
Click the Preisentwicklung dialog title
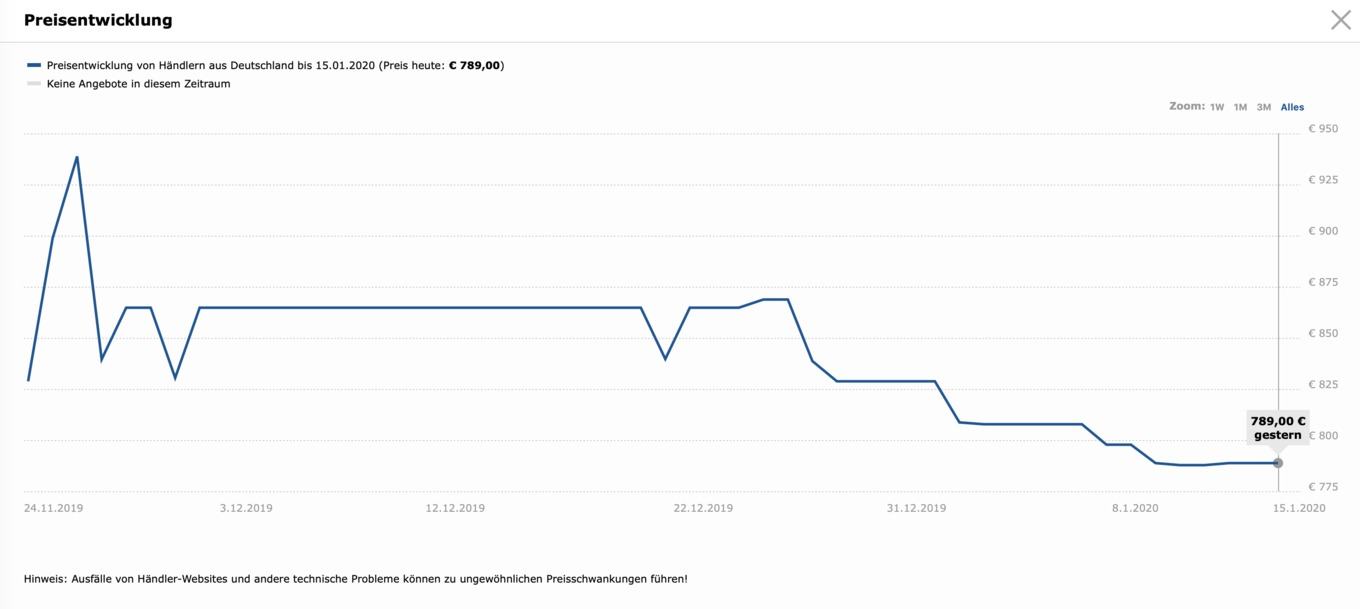coord(98,20)
